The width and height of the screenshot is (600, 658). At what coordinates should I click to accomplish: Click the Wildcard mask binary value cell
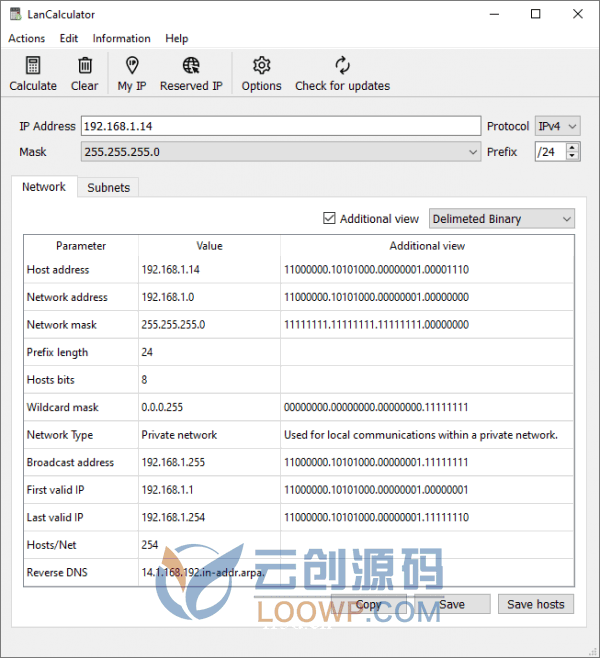(x=427, y=407)
